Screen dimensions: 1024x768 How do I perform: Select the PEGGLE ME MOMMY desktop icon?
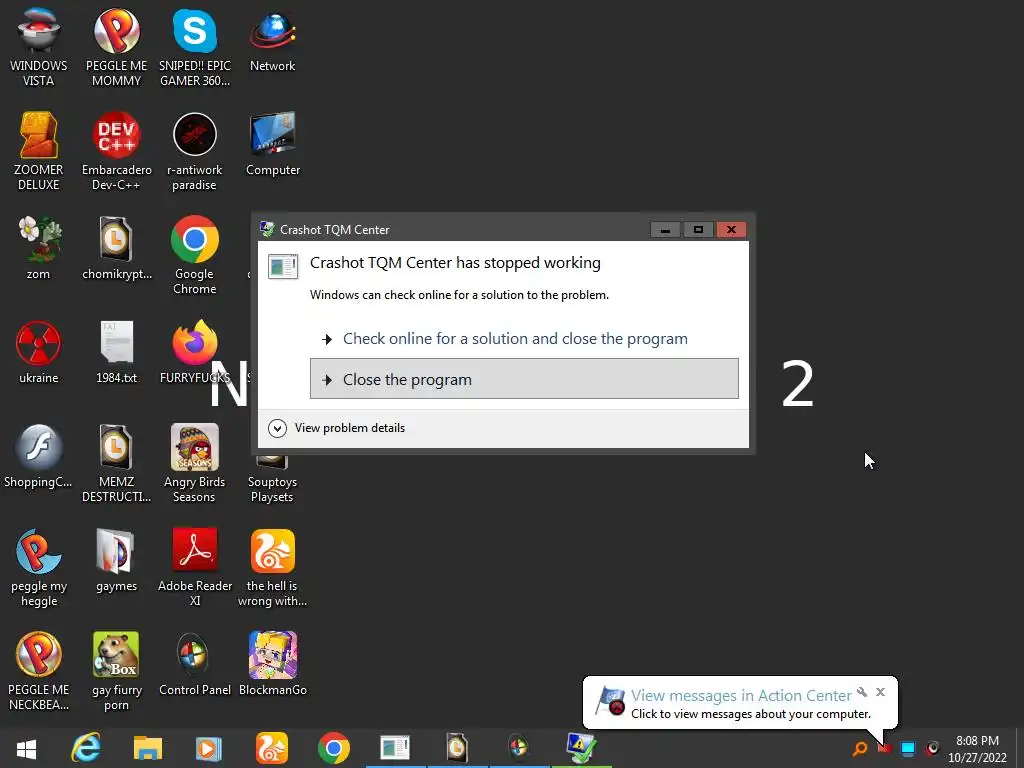pyautogui.click(x=116, y=47)
